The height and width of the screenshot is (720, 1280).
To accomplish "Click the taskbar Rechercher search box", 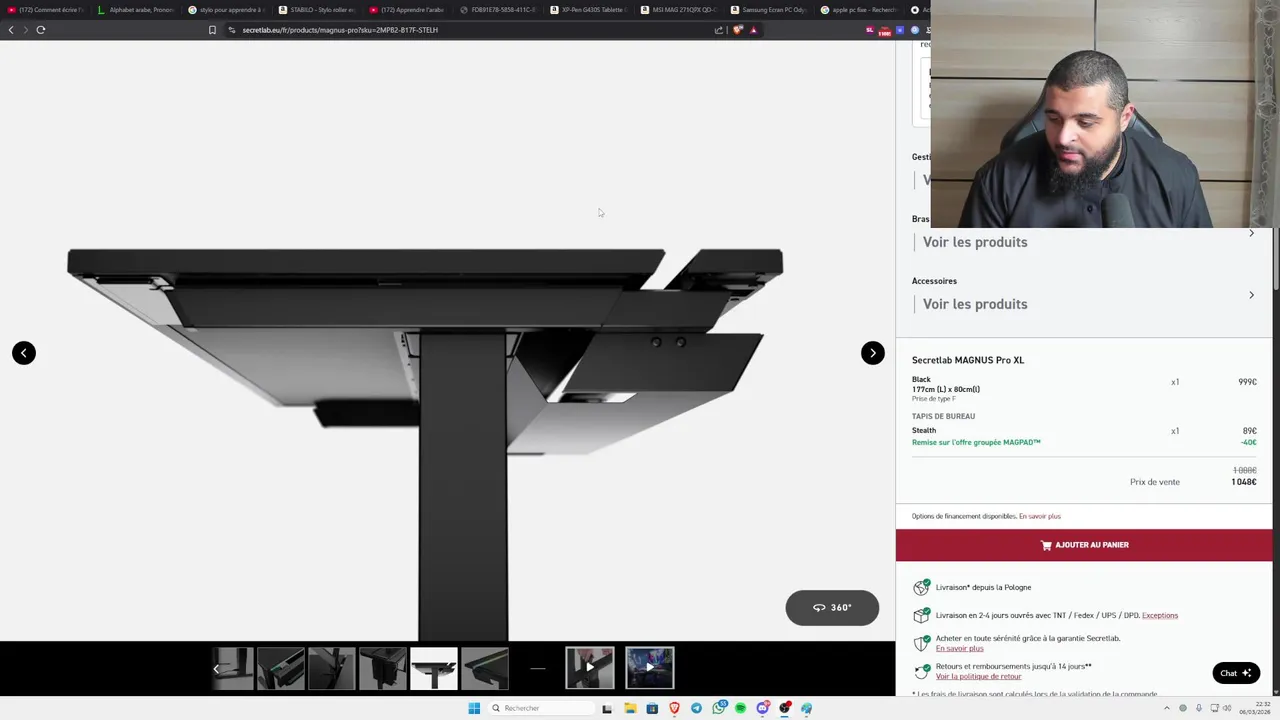I will click(540, 708).
